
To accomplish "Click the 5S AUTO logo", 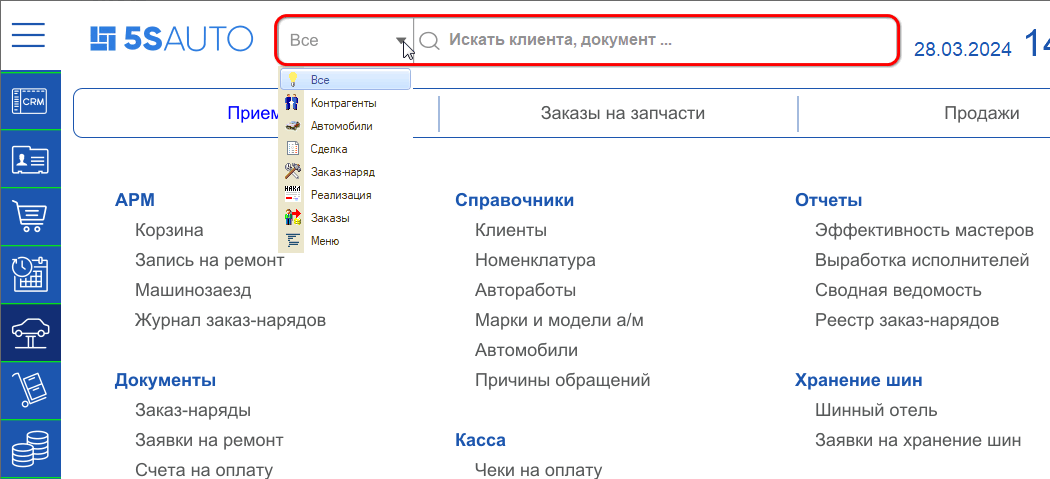I will coord(171,39).
